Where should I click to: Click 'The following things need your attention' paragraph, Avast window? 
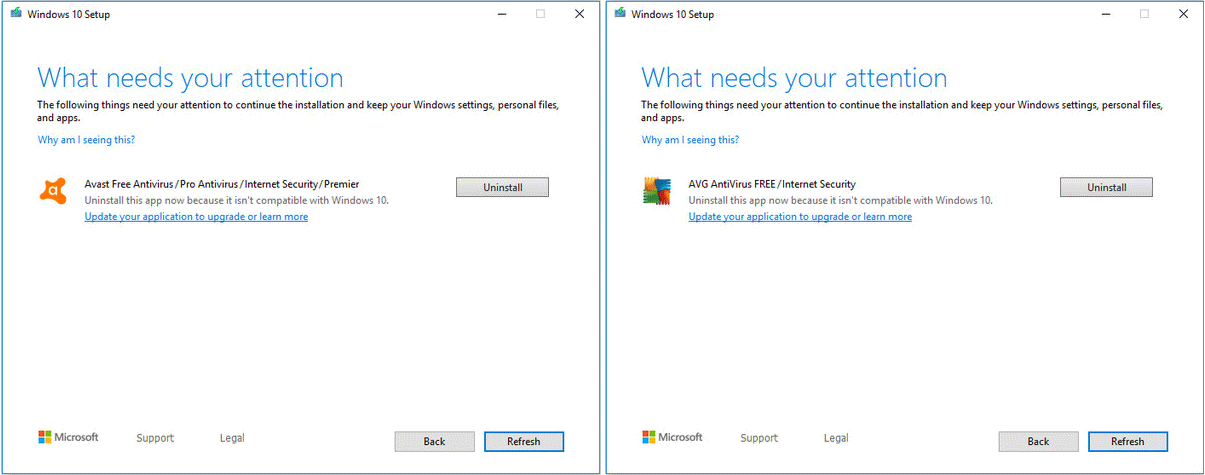point(298,110)
